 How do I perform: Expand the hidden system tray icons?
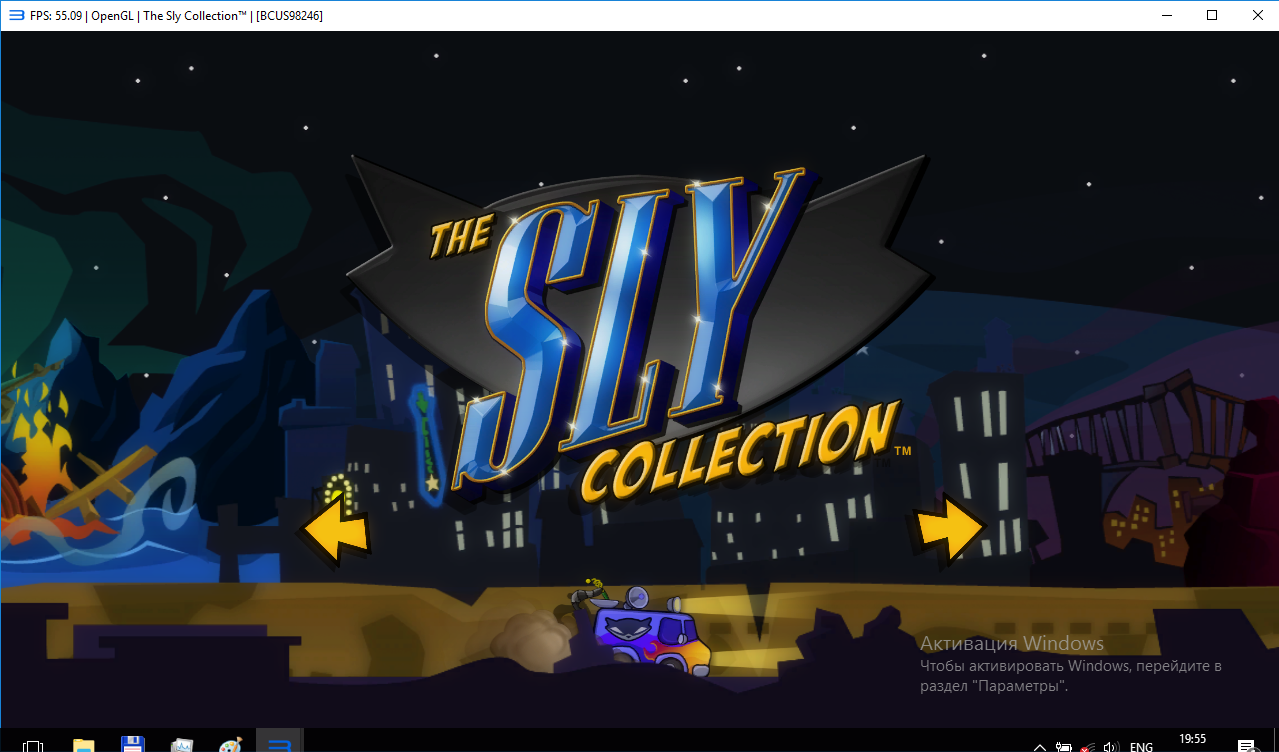(1039, 746)
